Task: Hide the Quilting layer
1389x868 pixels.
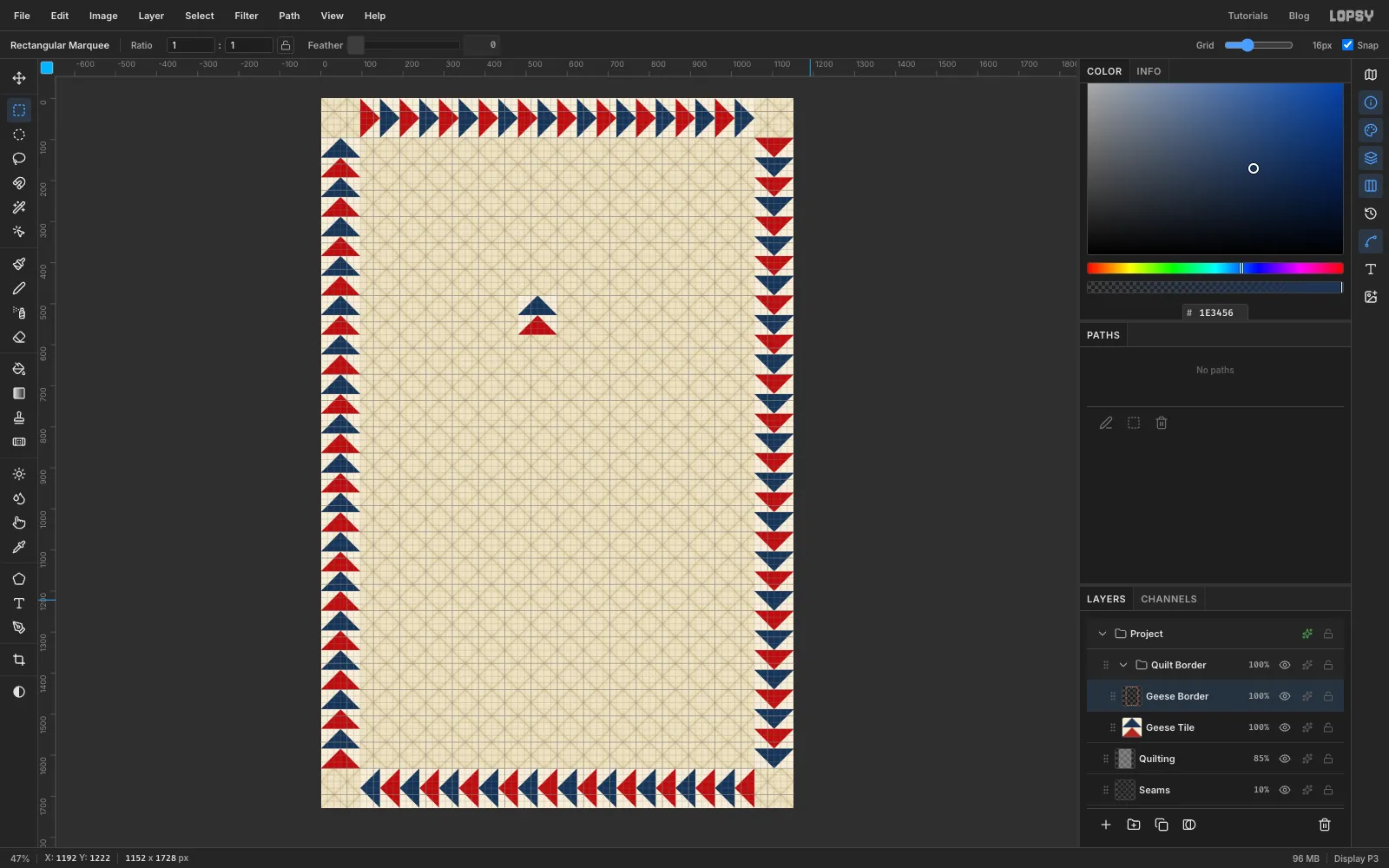Action: click(x=1285, y=759)
